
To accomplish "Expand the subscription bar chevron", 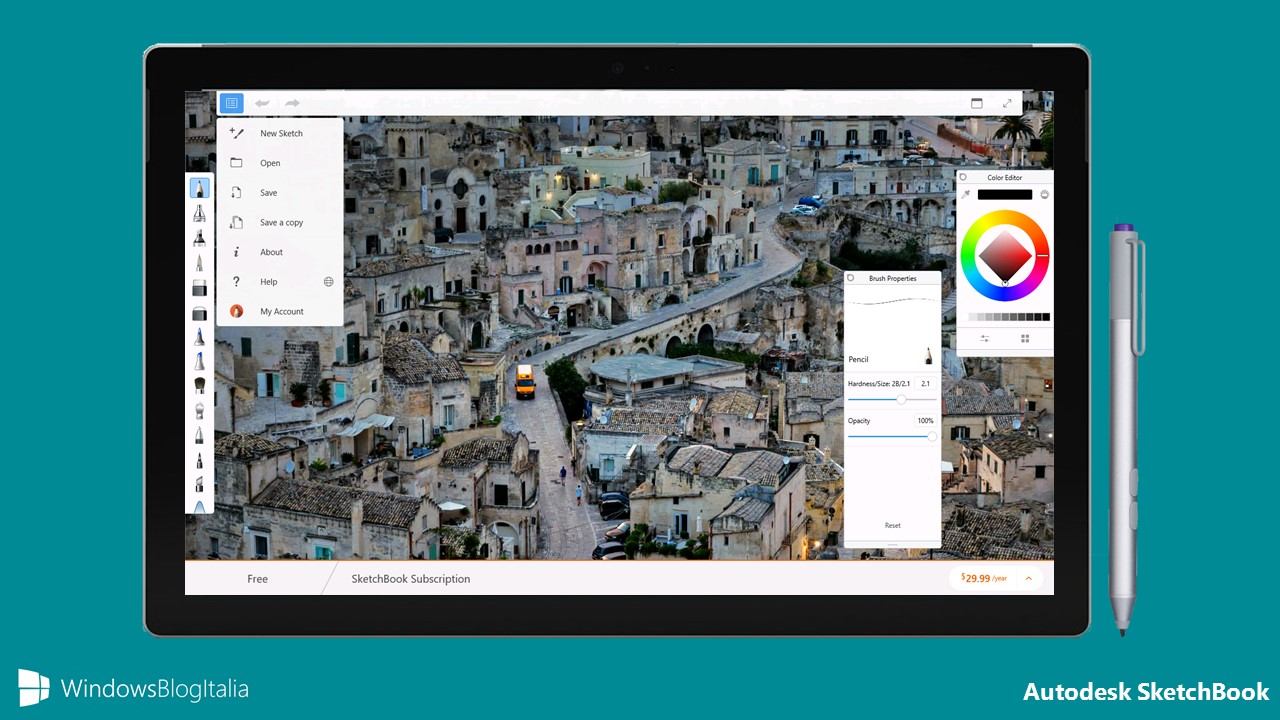I will click(x=1029, y=578).
